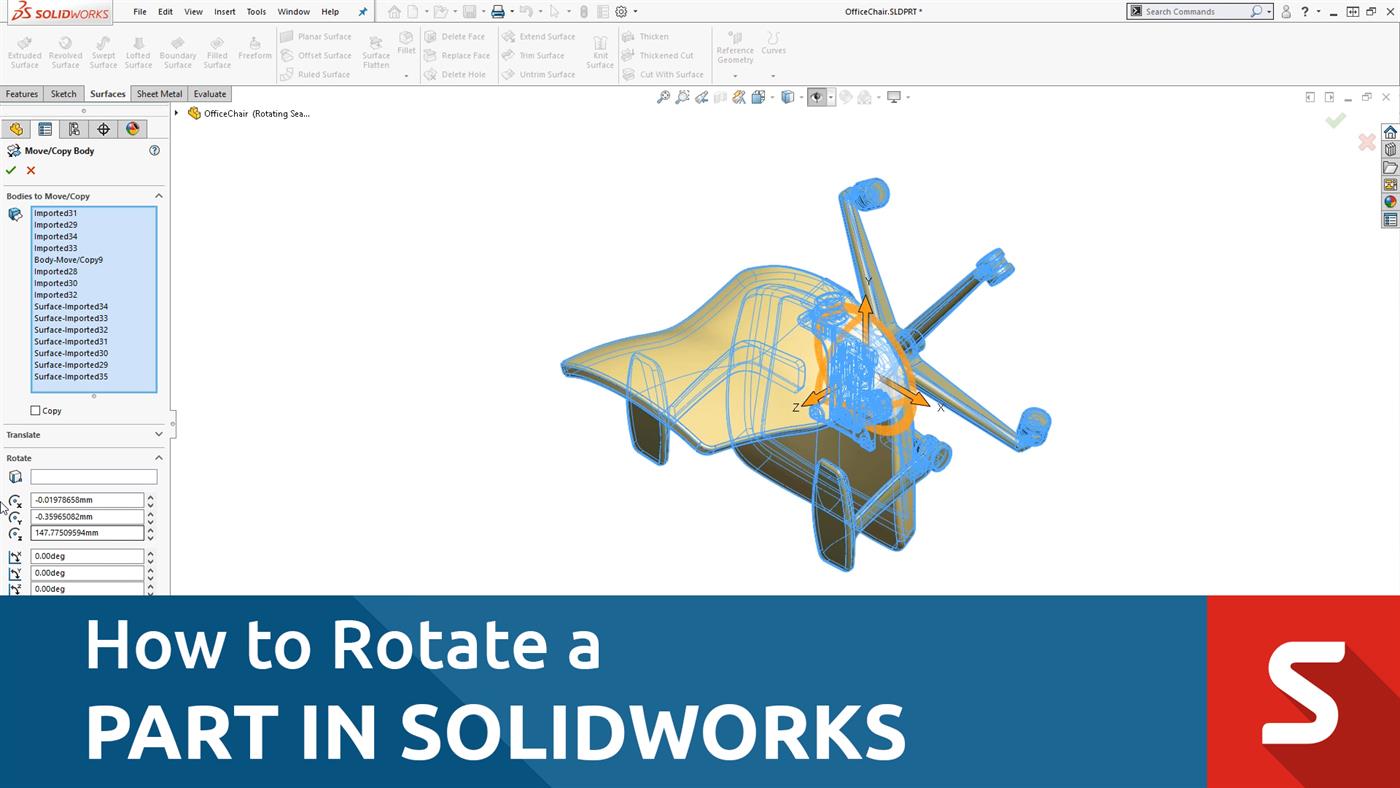This screenshot has height=788, width=1400.
Task: Collapse the Bodies to Move/Copy section
Action: coord(158,196)
